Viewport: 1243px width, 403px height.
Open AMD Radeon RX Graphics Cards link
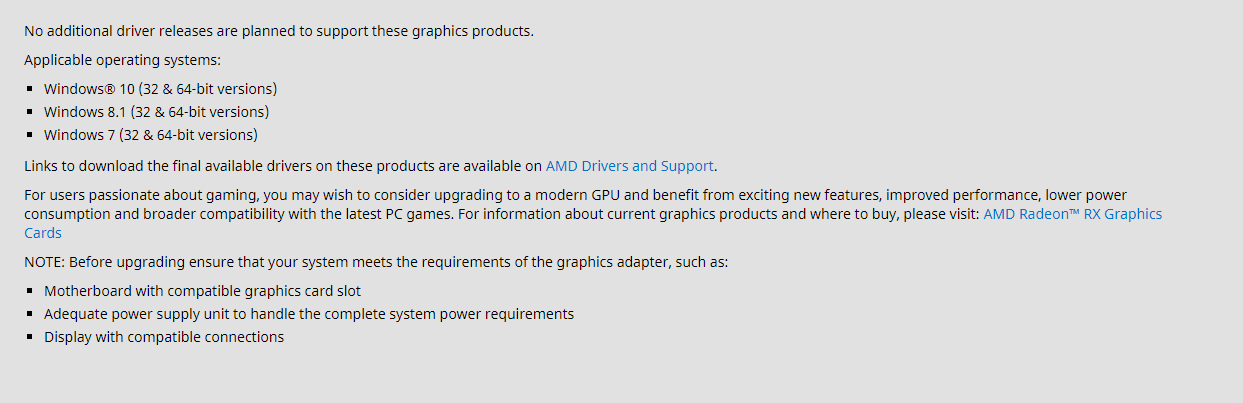click(1072, 214)
